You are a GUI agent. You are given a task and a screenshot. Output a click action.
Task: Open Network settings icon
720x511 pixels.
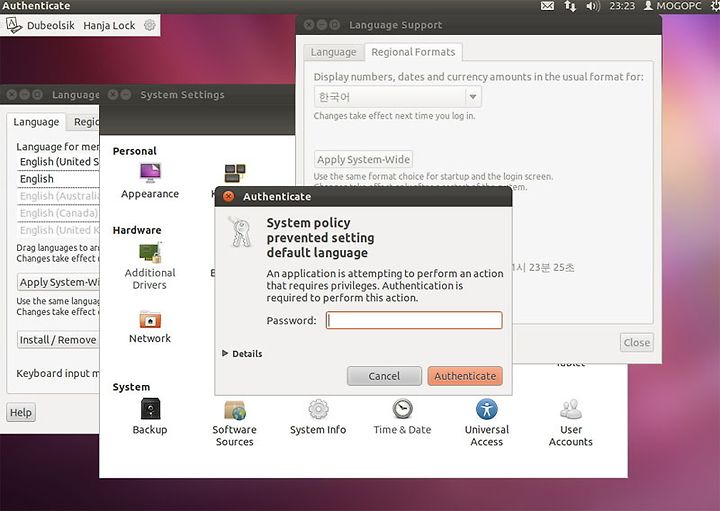[150, 320]
